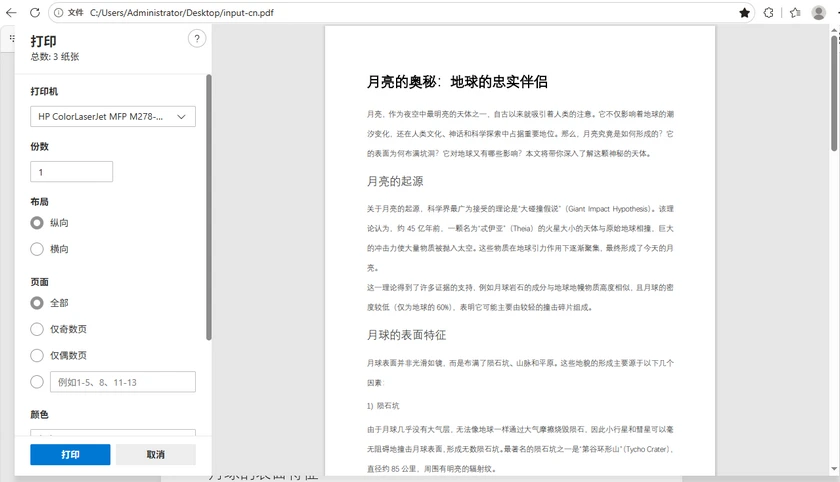The height and width of the screenshot is (482, 840).
Task: Open the browser extensions icon
Action: tap(768, 12)
